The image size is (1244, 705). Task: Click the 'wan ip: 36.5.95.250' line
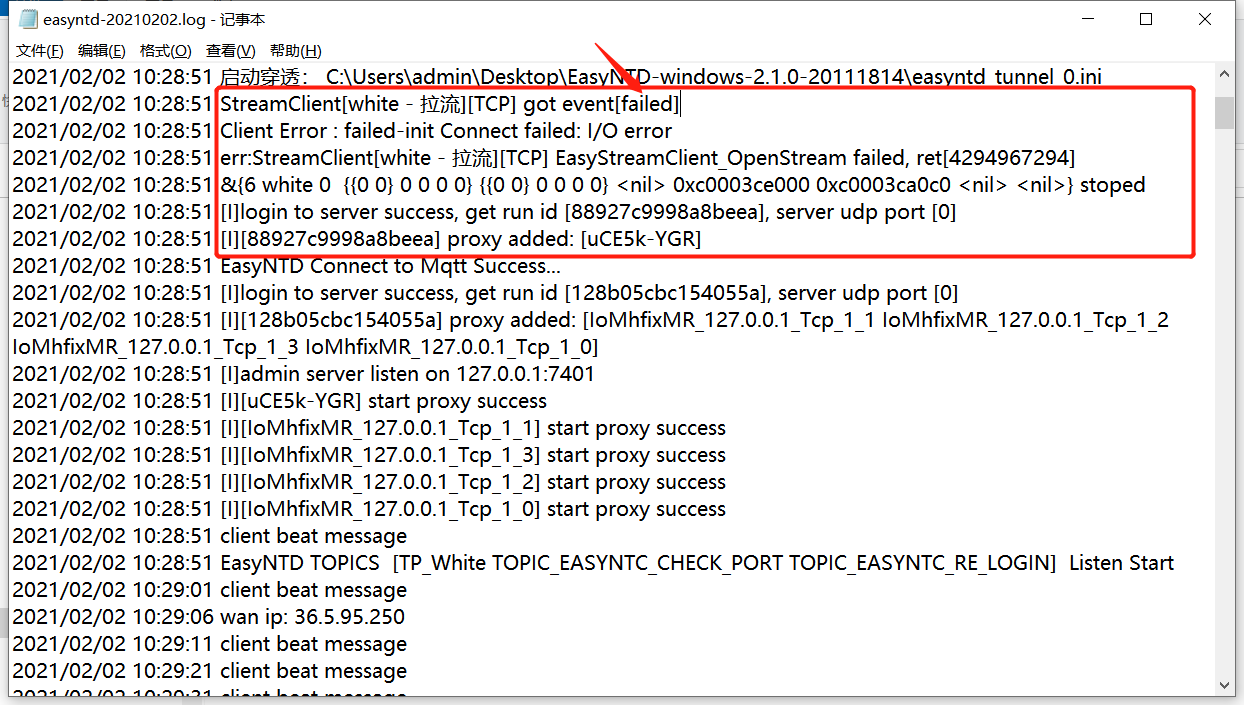tap(208, 617)
